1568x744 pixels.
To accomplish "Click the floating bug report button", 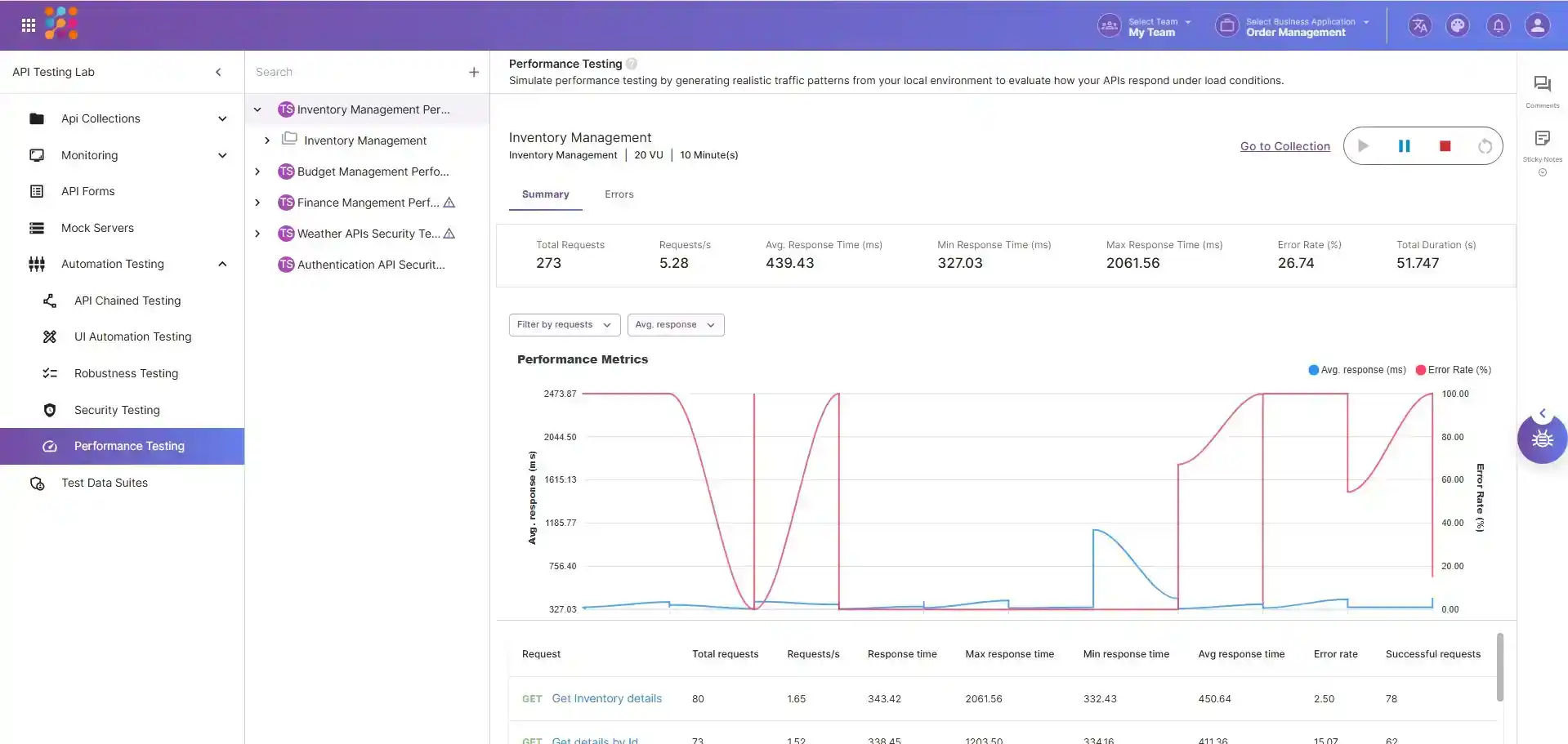I will pyautogui.click(x=1542, y=439).
